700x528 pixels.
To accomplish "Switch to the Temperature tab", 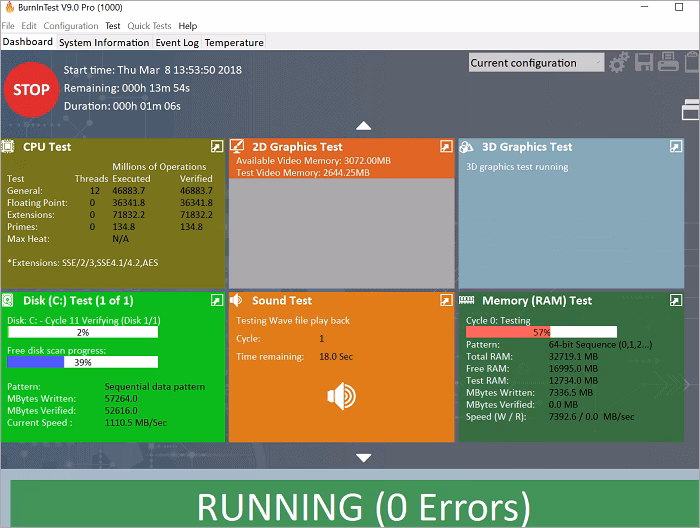I will coord(234,42).
